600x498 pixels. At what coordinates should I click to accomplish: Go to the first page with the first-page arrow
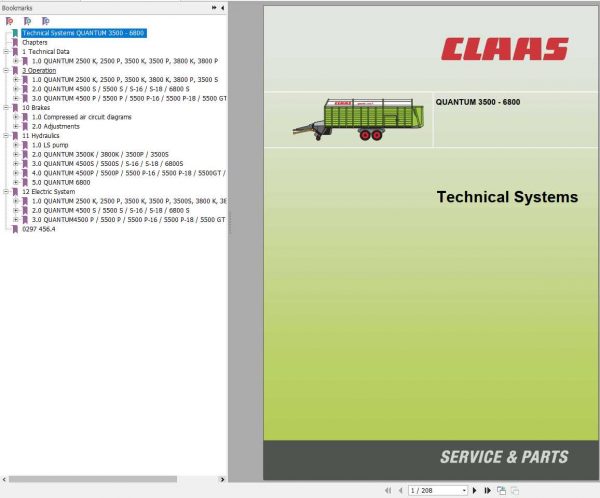(x=388, y=490)
